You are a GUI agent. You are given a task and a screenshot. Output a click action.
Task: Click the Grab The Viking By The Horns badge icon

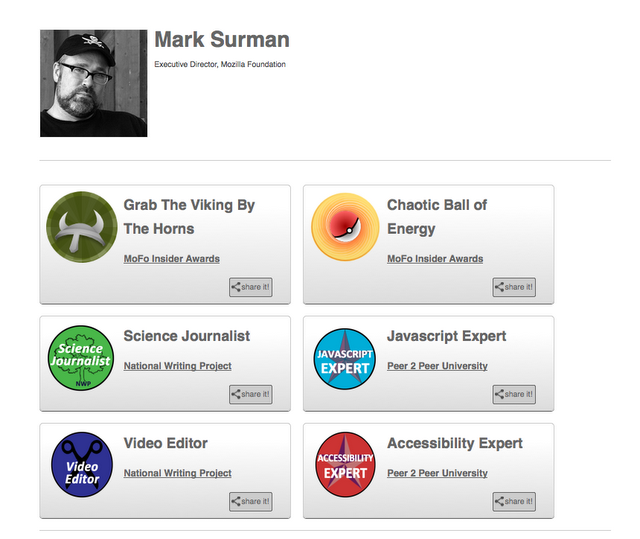tap(82, 225)
